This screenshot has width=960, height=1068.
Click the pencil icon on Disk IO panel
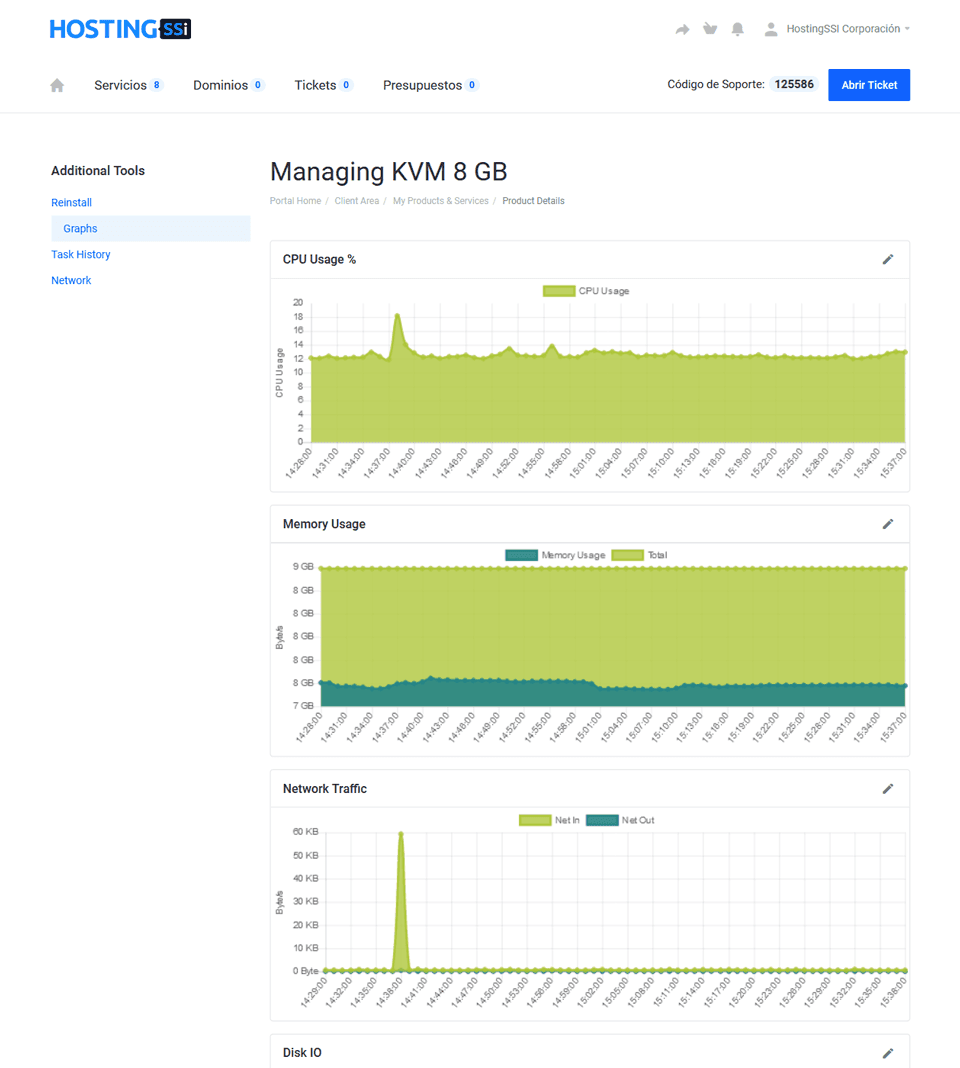tap(888, 1053)
